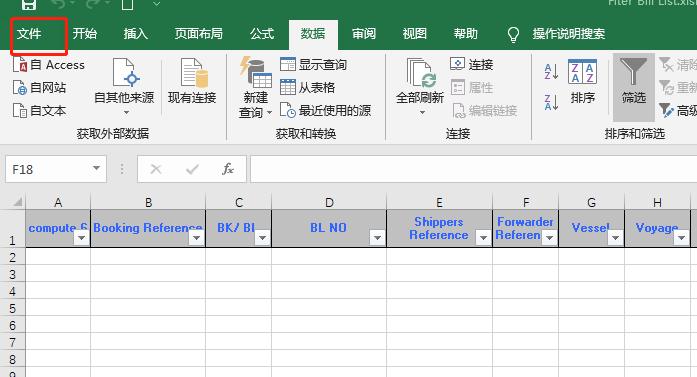Click 显示查询 button
Viewport: 697px width, 377px height.
click(x=313, y=65)
